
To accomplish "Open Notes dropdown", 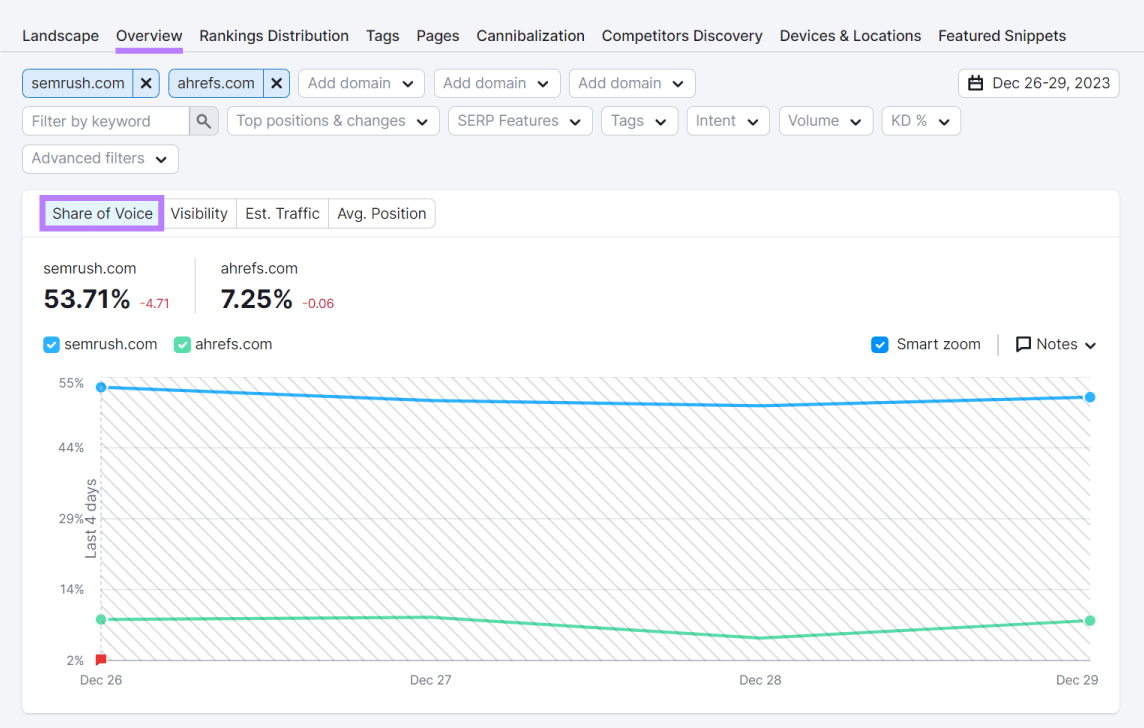I will [1056, 344].
